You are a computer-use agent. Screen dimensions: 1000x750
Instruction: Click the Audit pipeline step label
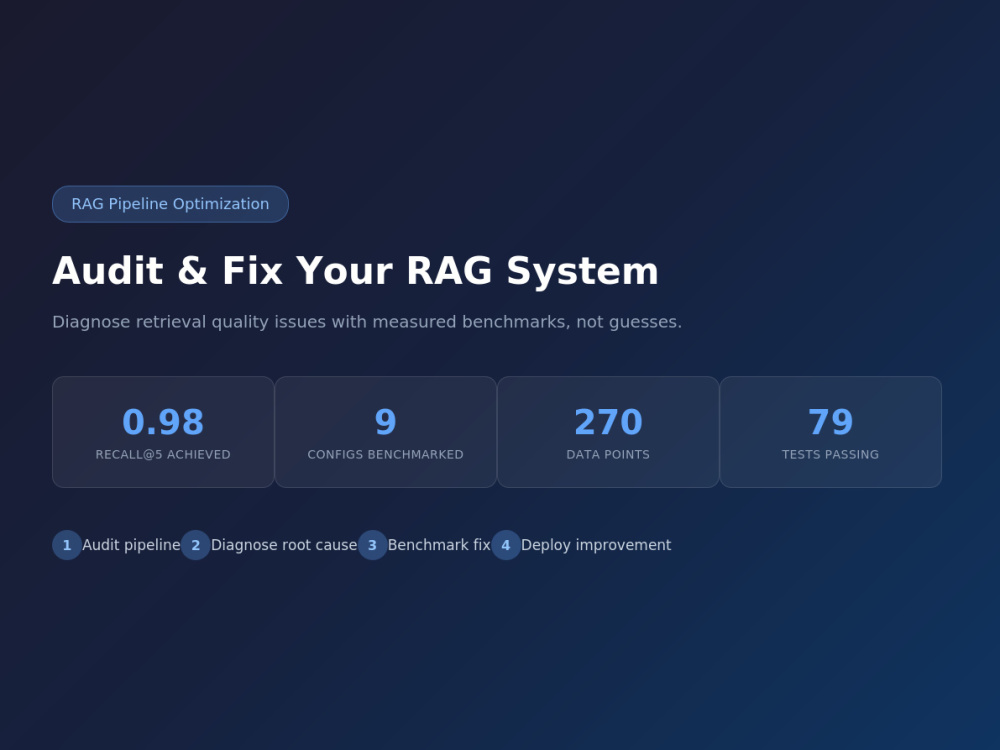coord(131,545)
